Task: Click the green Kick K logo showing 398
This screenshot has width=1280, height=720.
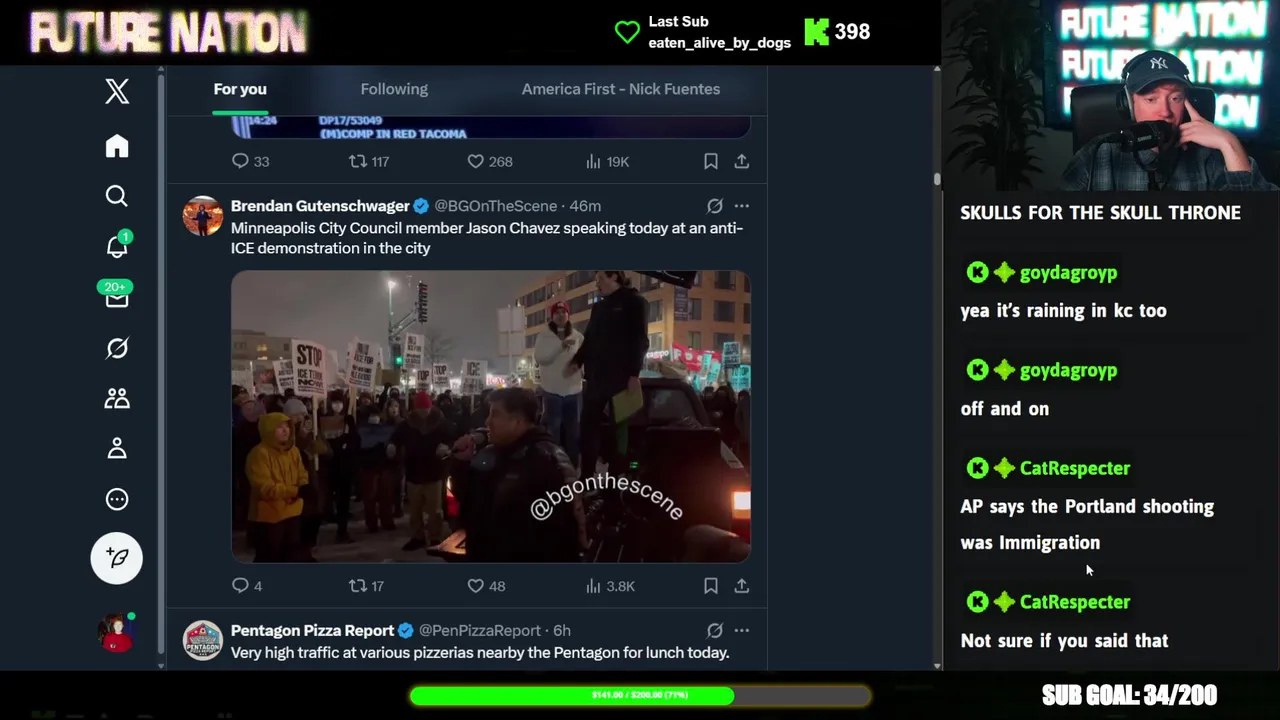Action: 817,32
